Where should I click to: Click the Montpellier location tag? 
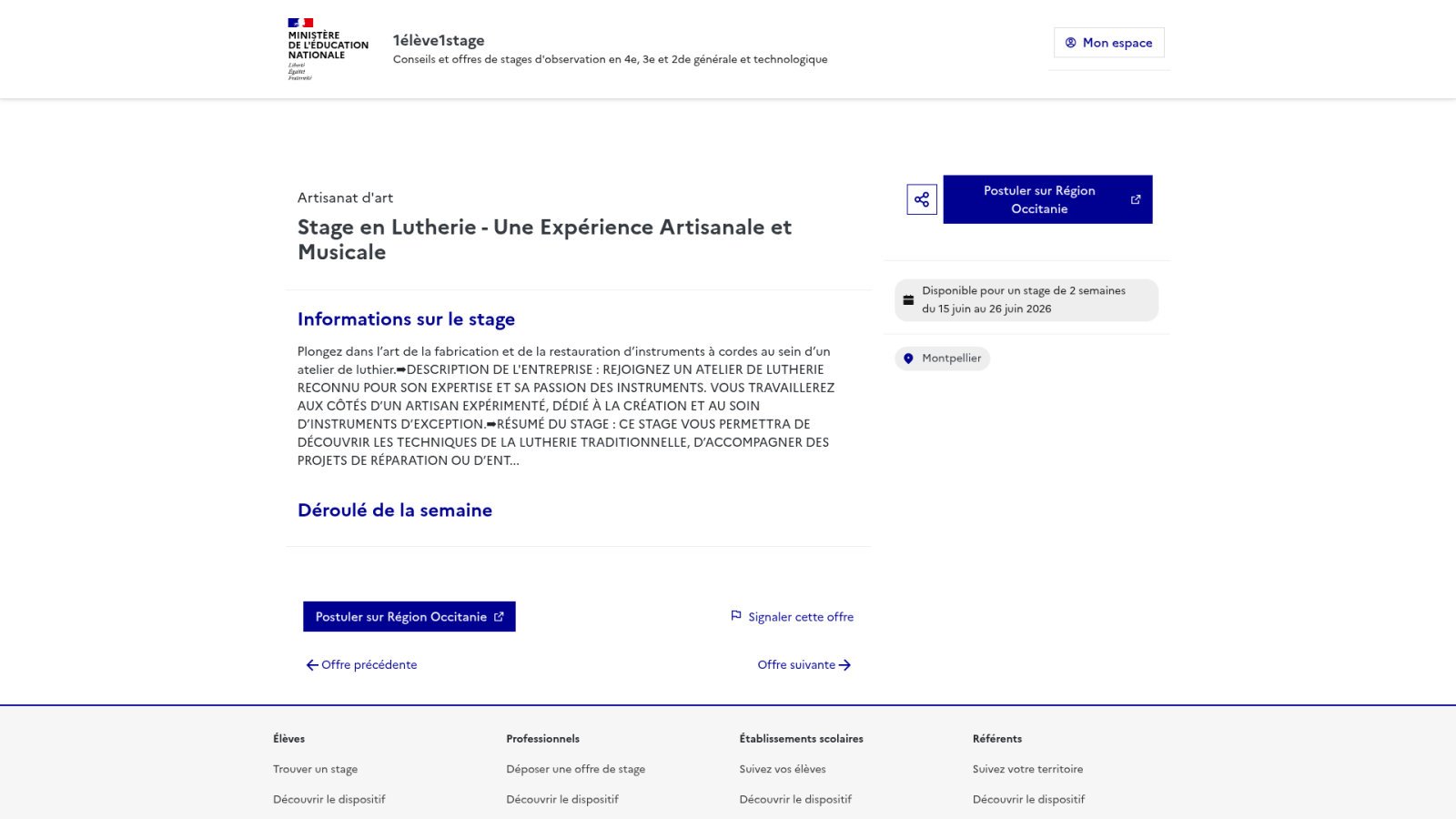pos(942,359)
